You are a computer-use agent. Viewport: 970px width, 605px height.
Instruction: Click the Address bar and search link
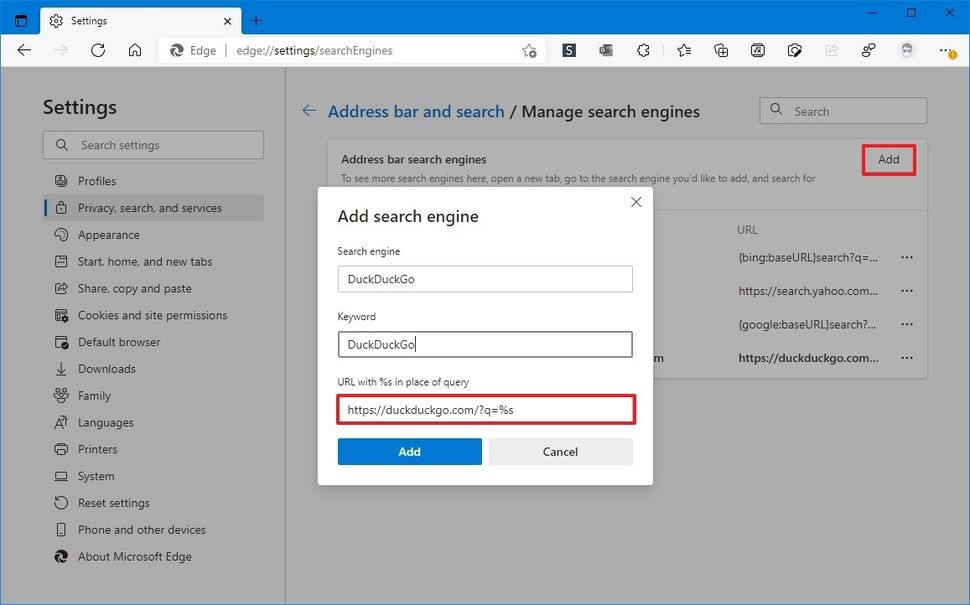click(416, 111)
